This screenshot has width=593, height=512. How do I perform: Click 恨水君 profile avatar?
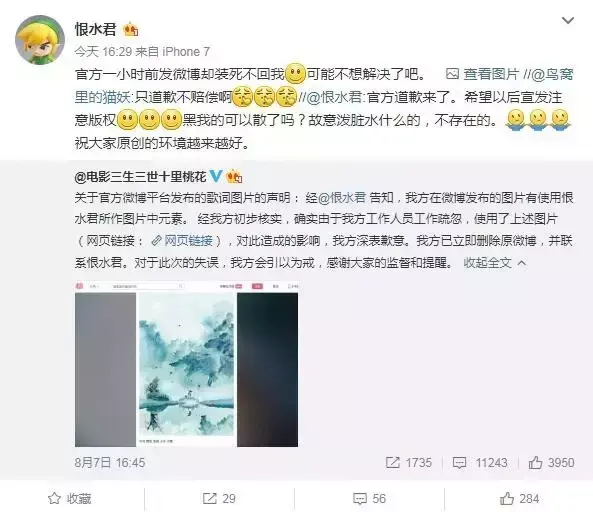pos(40,40)
